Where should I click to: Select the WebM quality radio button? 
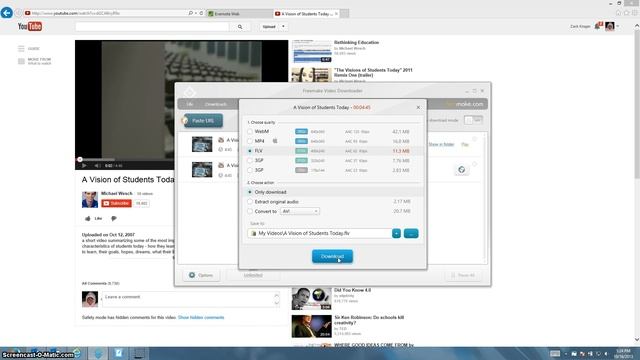pos(250,131)
